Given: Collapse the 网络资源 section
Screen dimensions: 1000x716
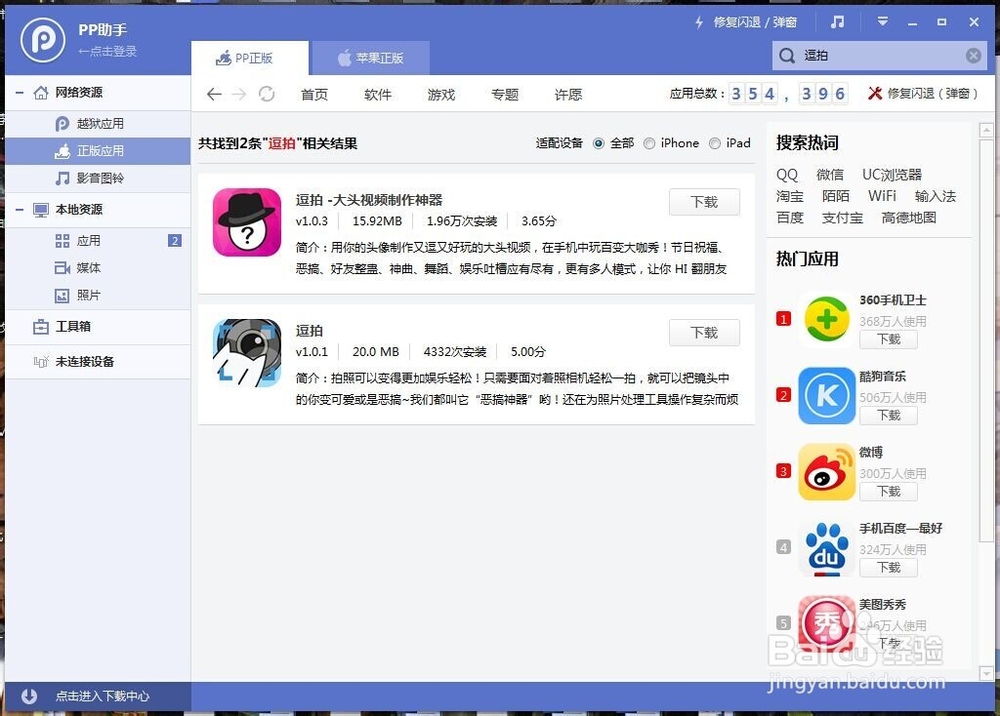Looking at the screenshot, I should pyautogui.click(x=18, y=92).
